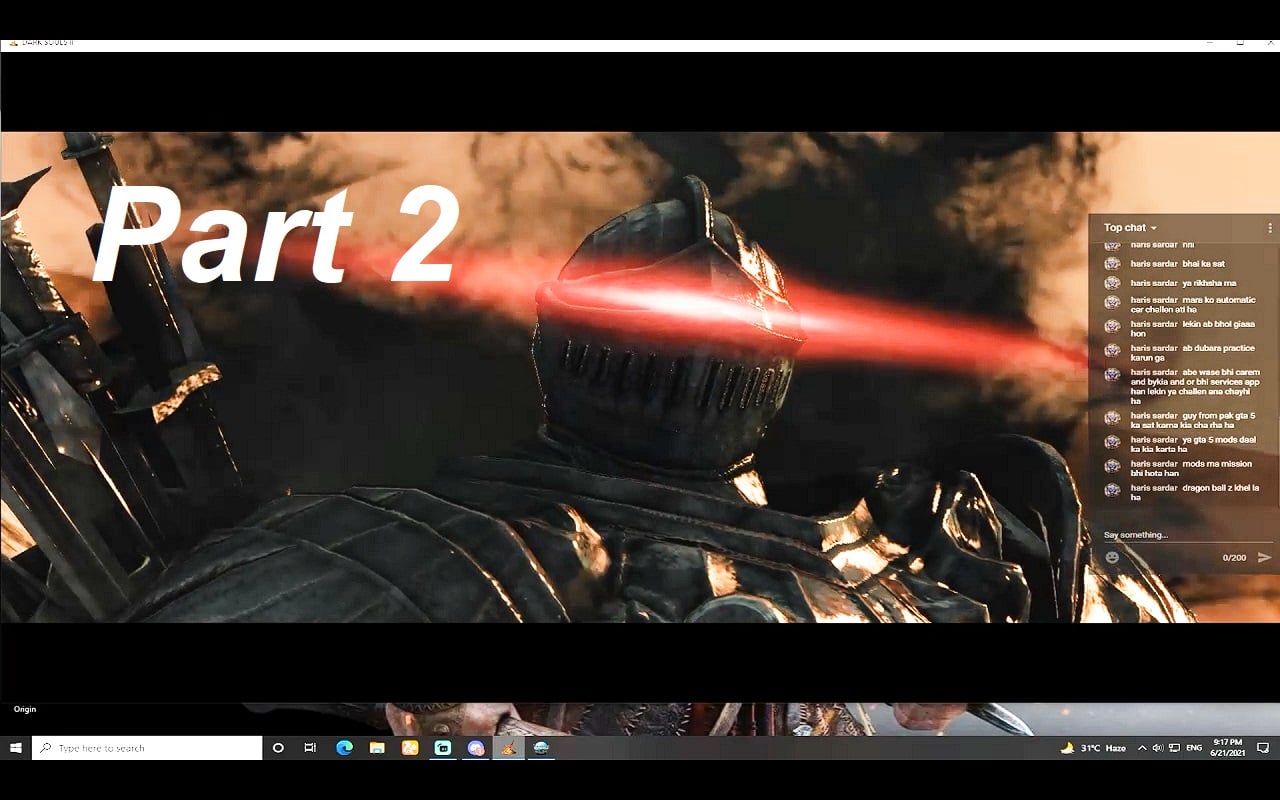Viewport: 1280px width, 800px height.
Task: Open the last running app on the taskbar
Action: [x=541, y=748]
